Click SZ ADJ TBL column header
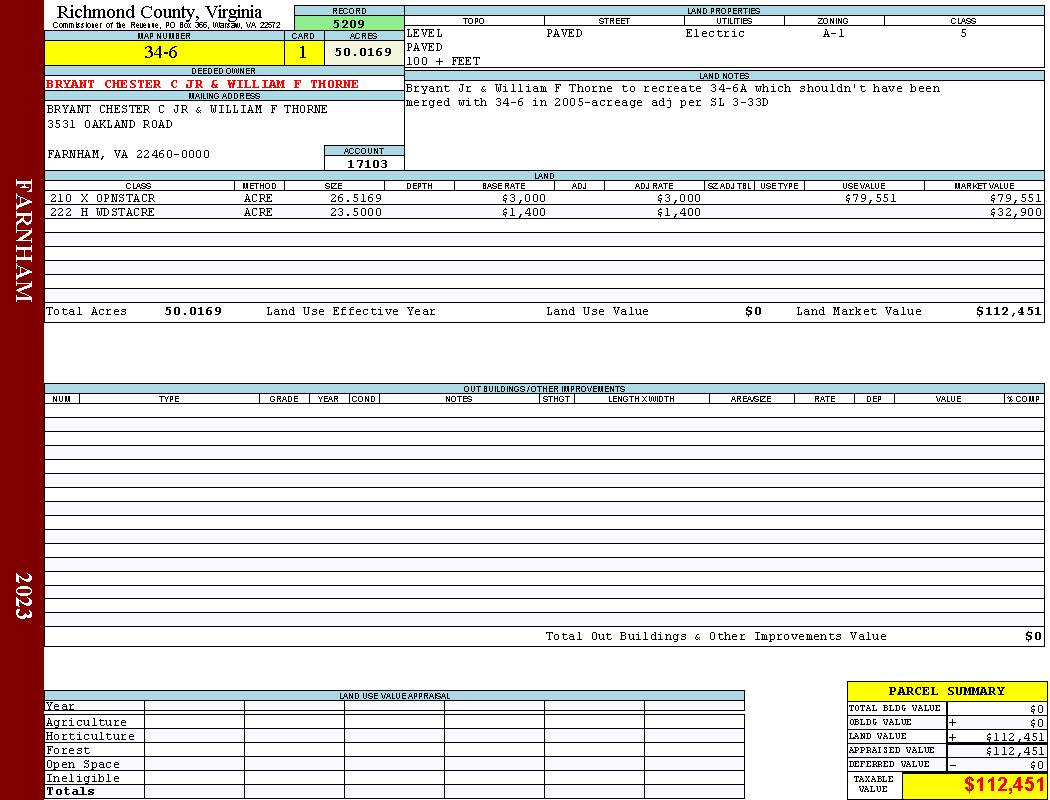Viewport: 1050px width, 800px height. (729, 186)
